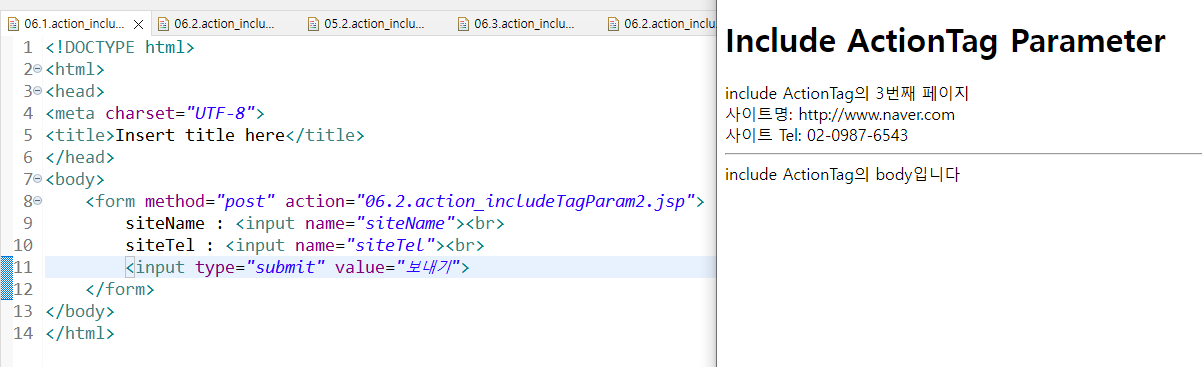Image resolution: width=1202 pixels, height=367 pixels.
Task: Click the closing </html> tag on line 14
Action: point(80,334)
